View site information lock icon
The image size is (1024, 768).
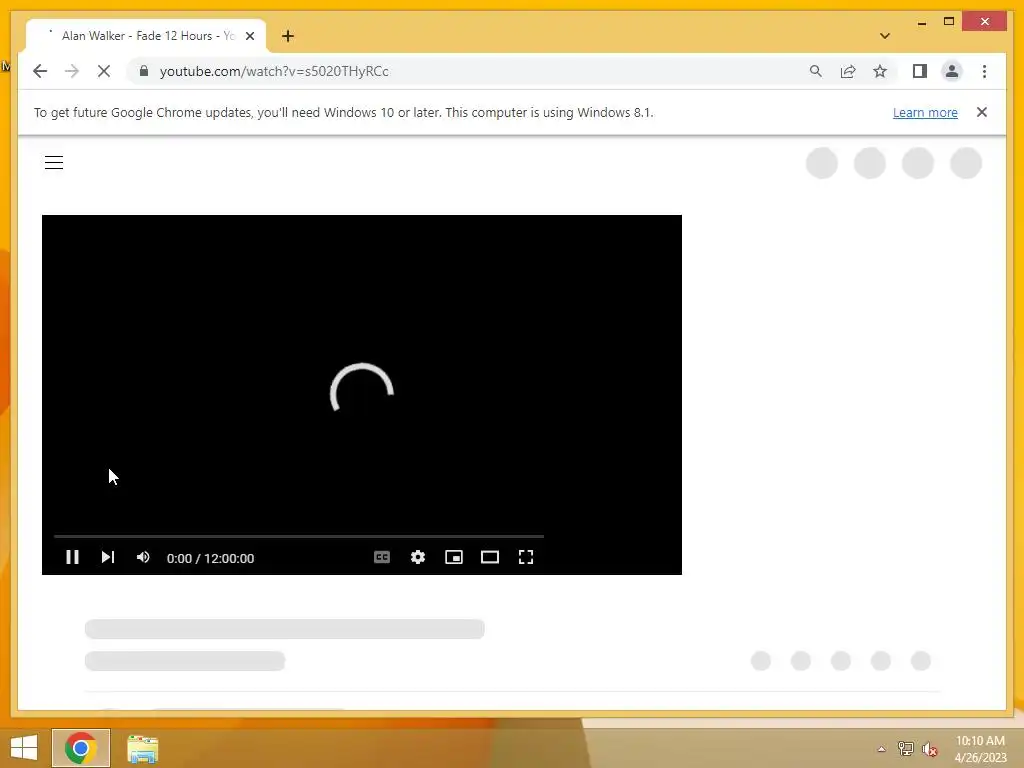144,71
